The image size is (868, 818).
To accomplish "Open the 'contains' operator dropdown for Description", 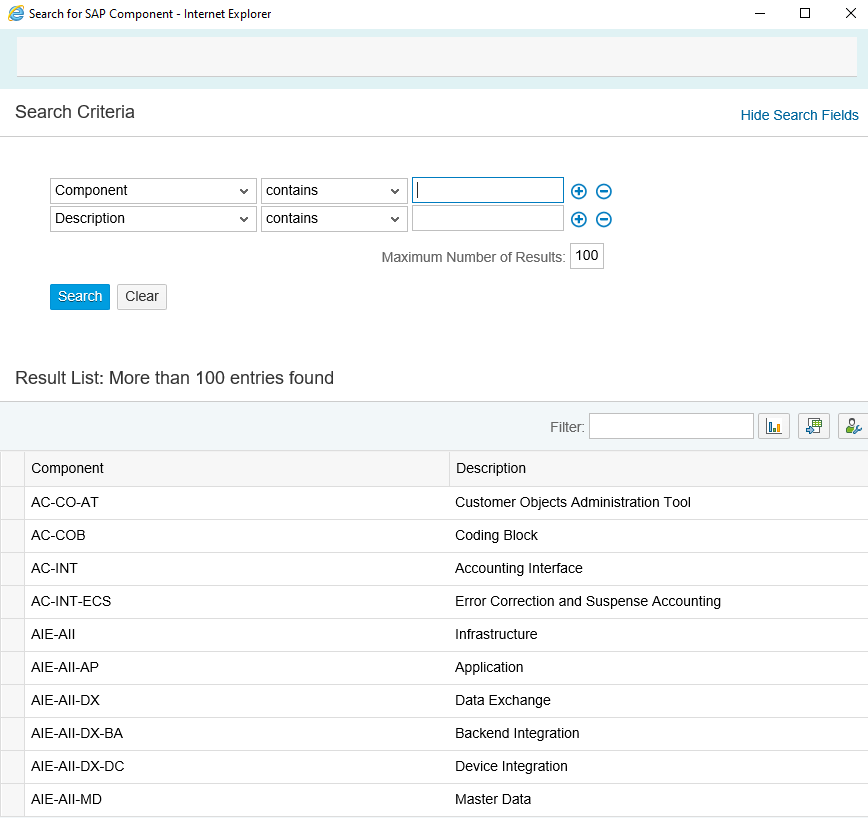I will click(334, 219).
